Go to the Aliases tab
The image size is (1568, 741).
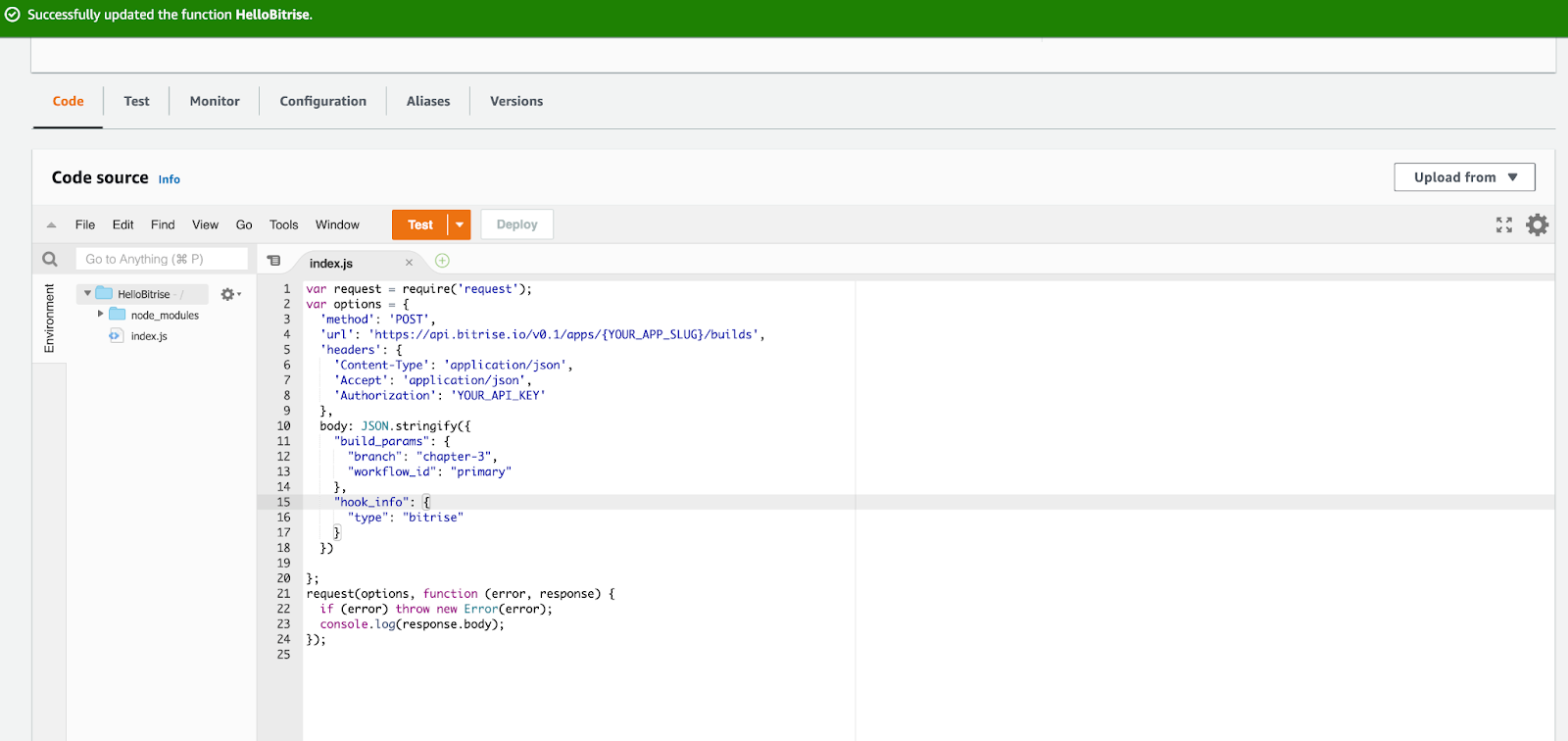click(x=428, y=101)
